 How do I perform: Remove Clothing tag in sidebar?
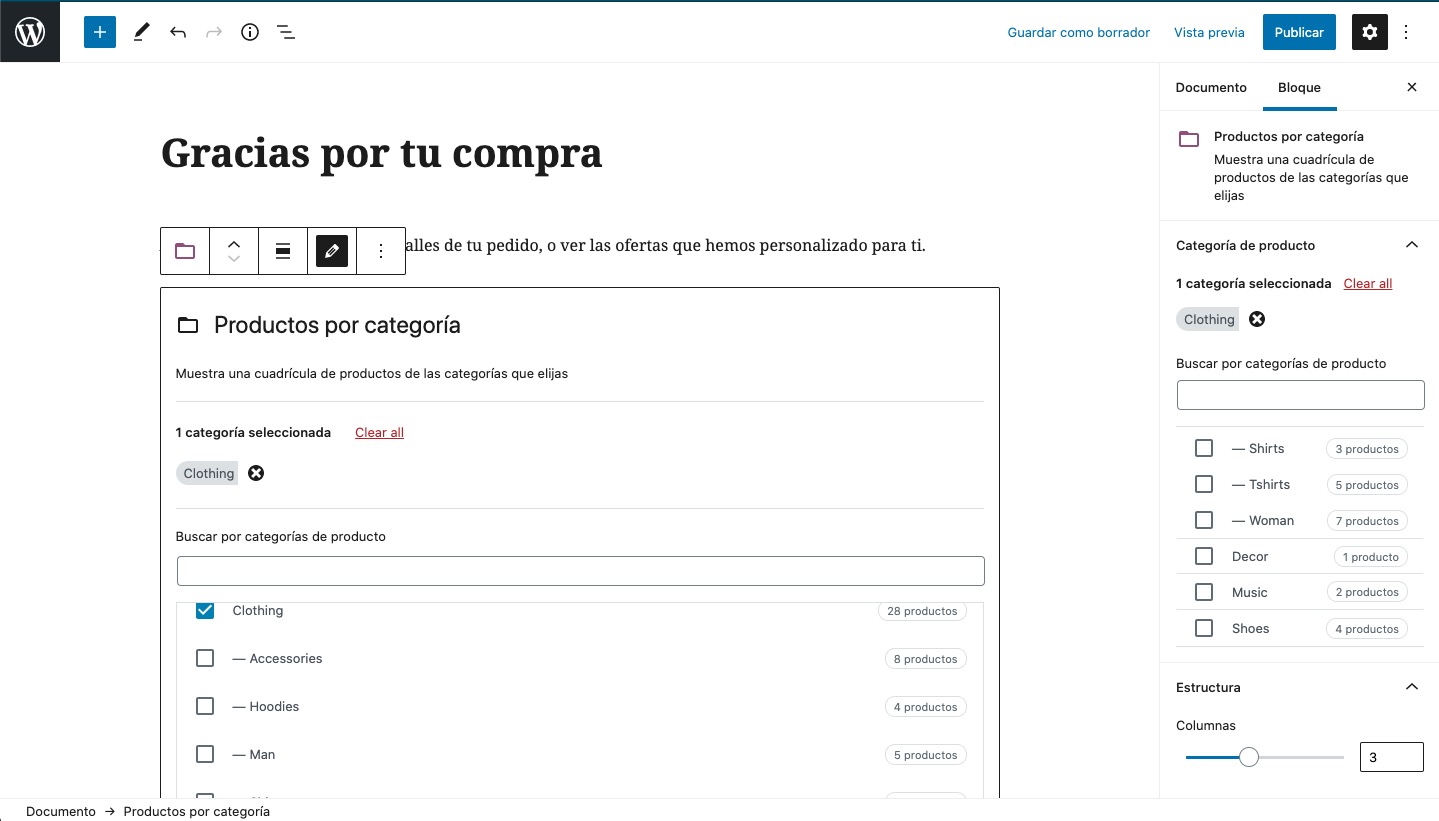tap(1257, 319)
